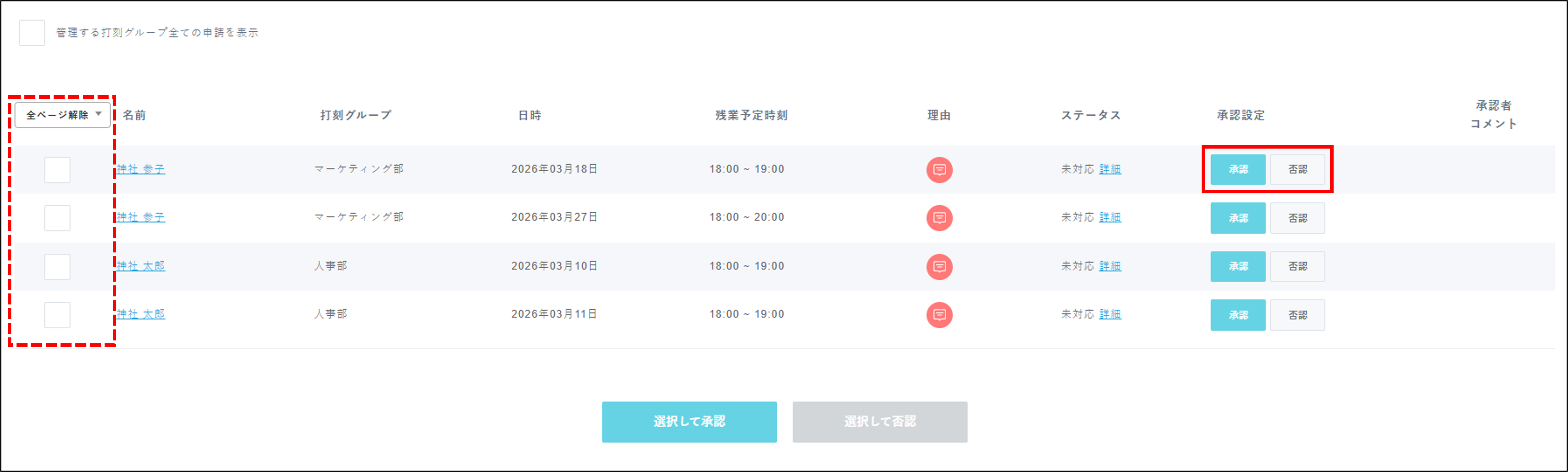Reject the 03月18日 request using 否認
1568x472 pixels.
coord(1298,169)
